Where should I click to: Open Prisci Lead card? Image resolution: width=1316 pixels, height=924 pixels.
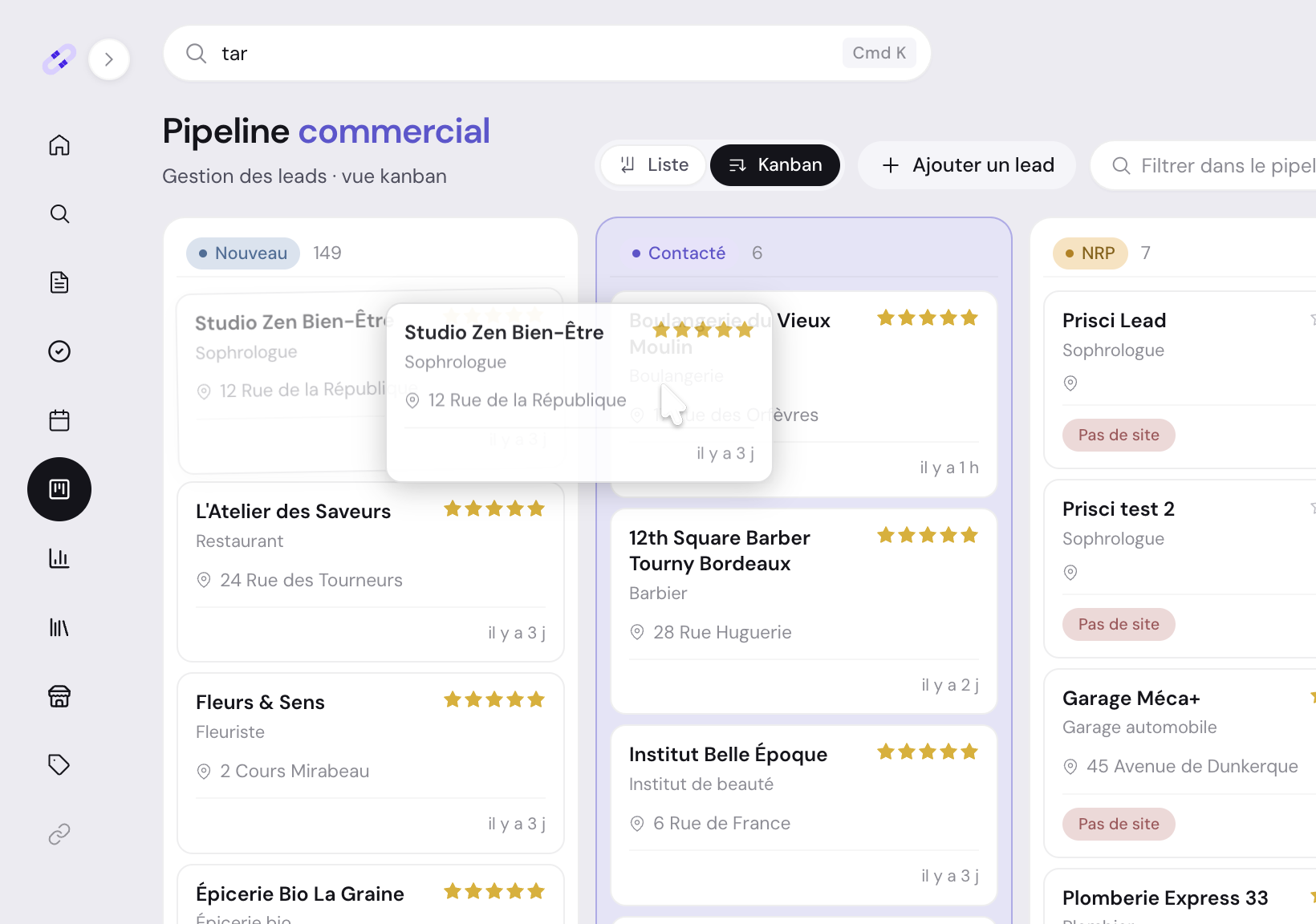(x=1180, y=379)
